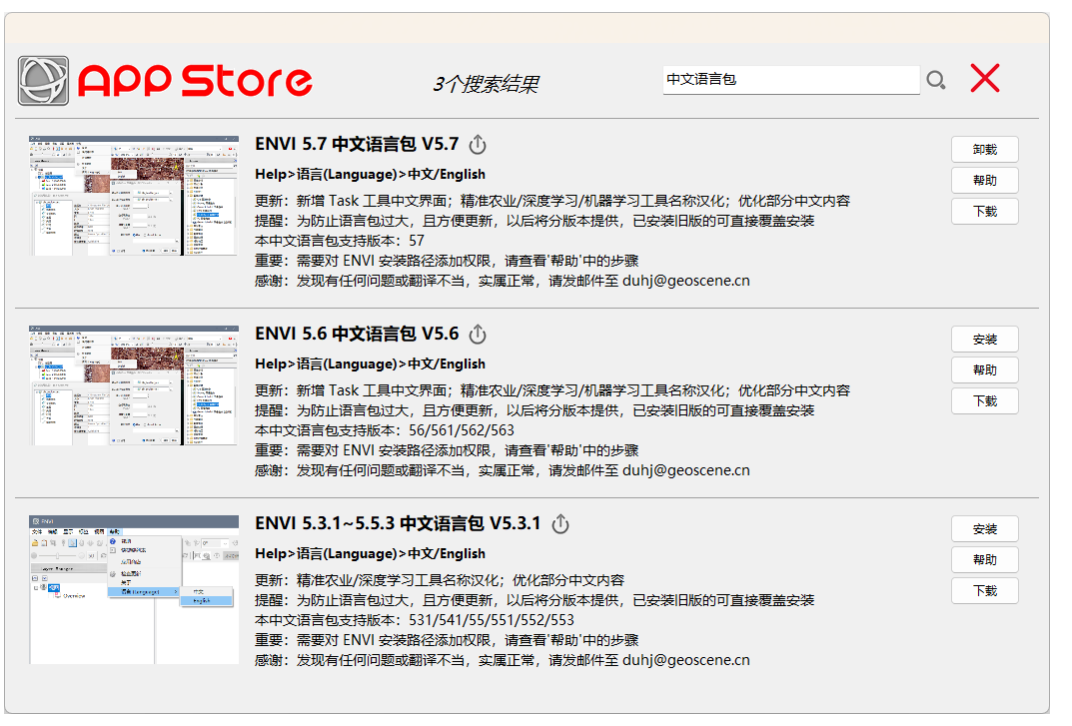
Task: Click the magnifier search icon
Action: tap(936, 81)
